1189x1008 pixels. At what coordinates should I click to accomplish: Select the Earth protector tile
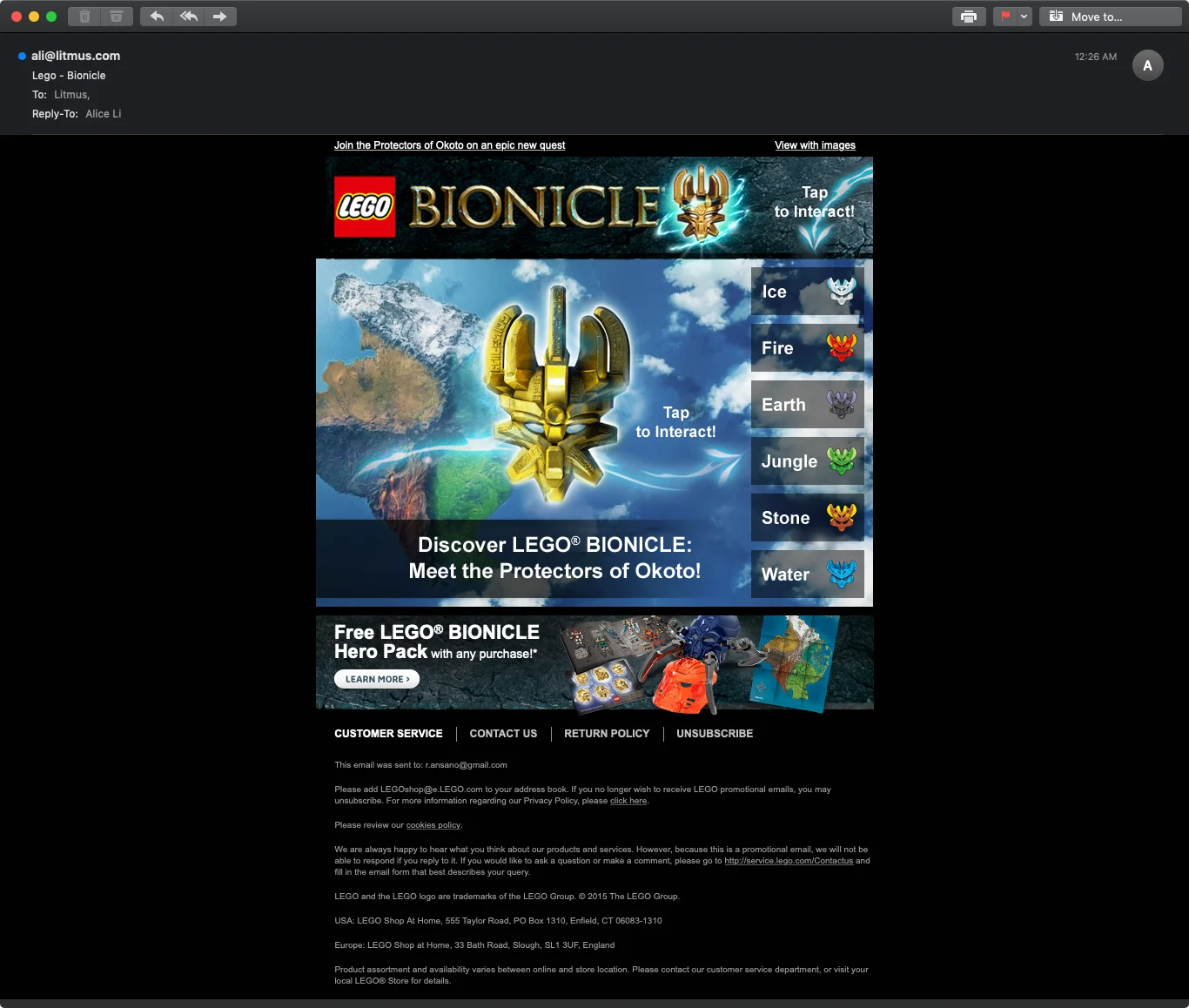click(808, 404)
